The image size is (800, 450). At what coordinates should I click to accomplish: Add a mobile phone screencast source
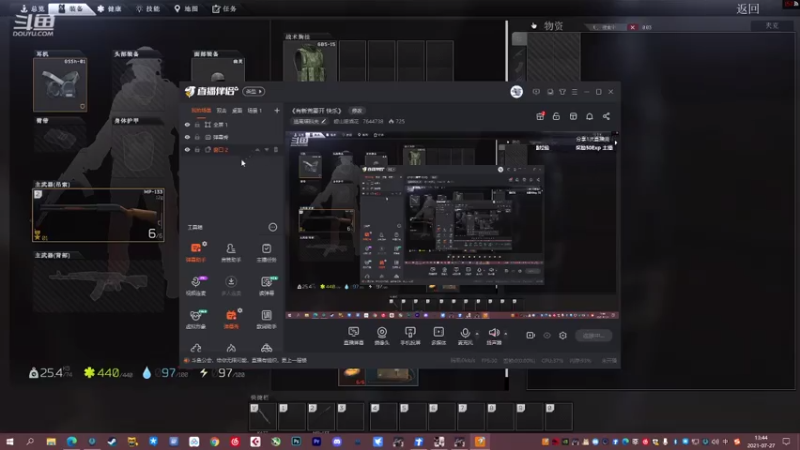pos(410,336)
